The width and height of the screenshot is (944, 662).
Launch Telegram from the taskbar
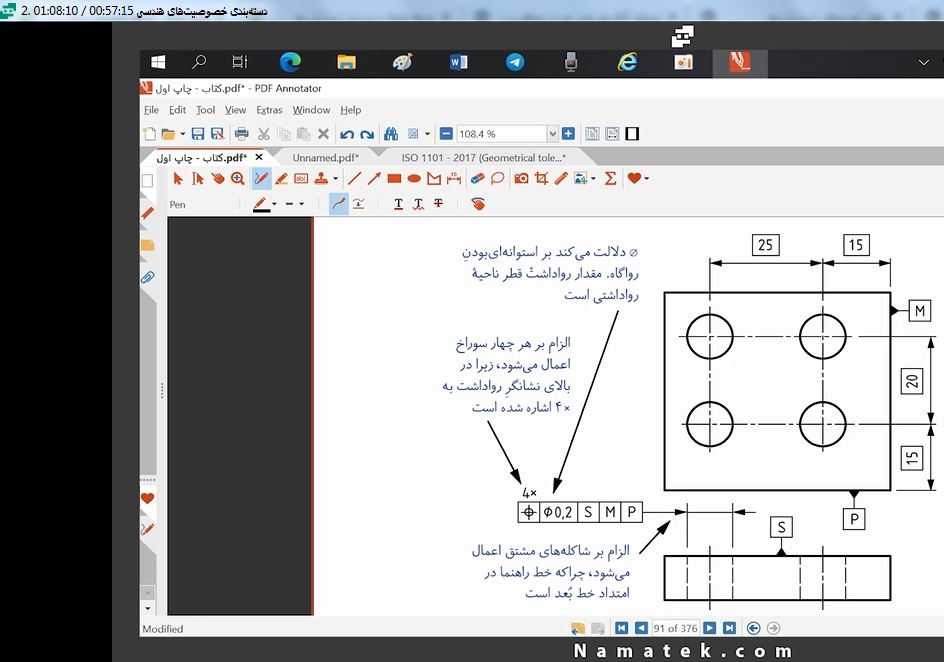coord(515,62)
